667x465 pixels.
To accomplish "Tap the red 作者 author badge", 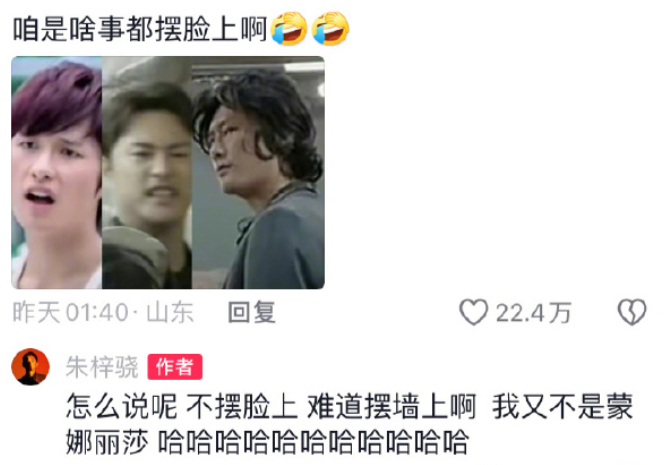I will click(x=175, y=367).
